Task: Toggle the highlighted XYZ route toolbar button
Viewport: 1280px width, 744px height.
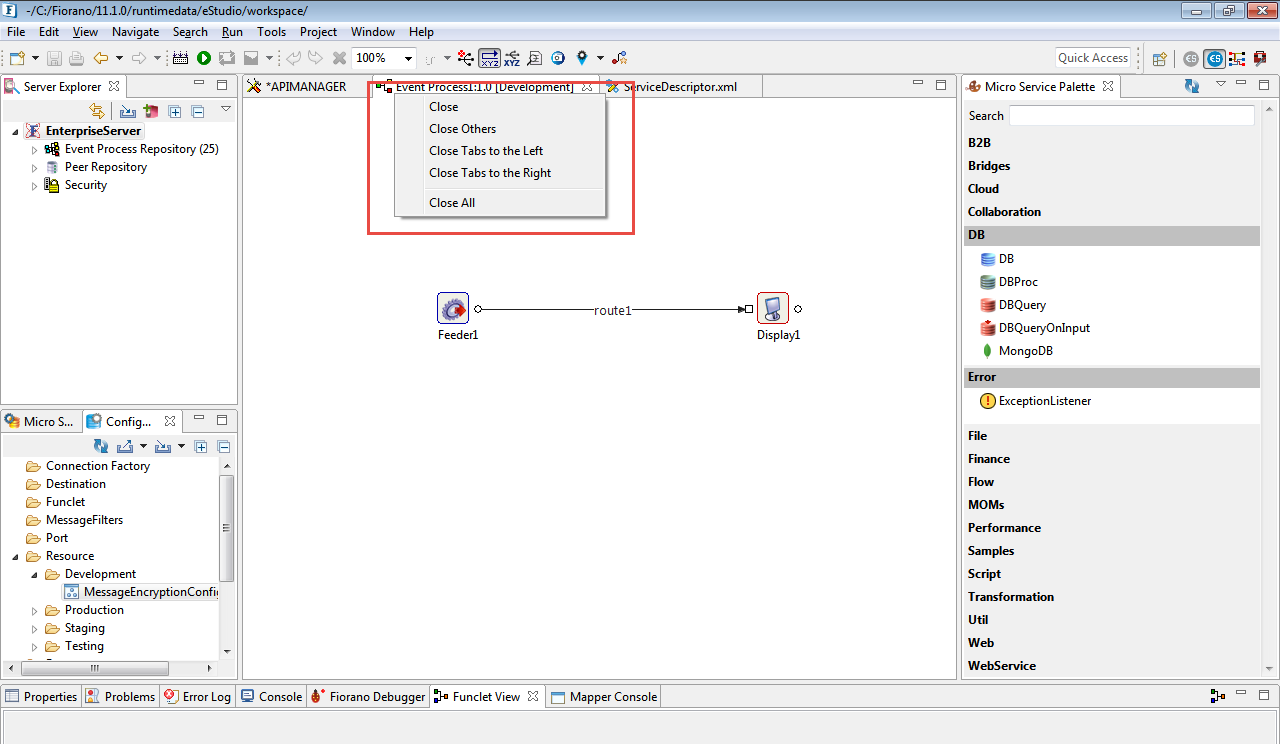Action: tap(490, 58)
